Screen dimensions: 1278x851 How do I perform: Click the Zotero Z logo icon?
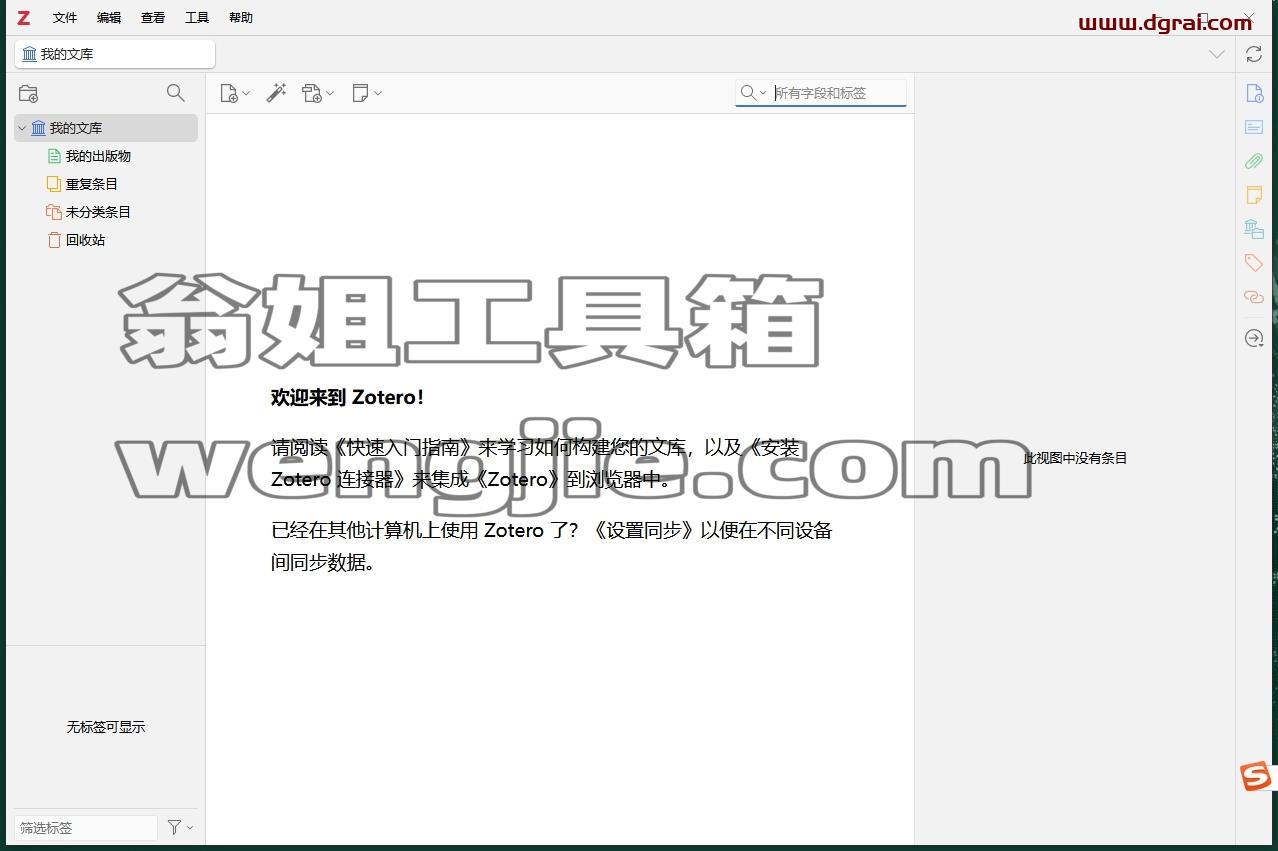(x=23, y=18)
